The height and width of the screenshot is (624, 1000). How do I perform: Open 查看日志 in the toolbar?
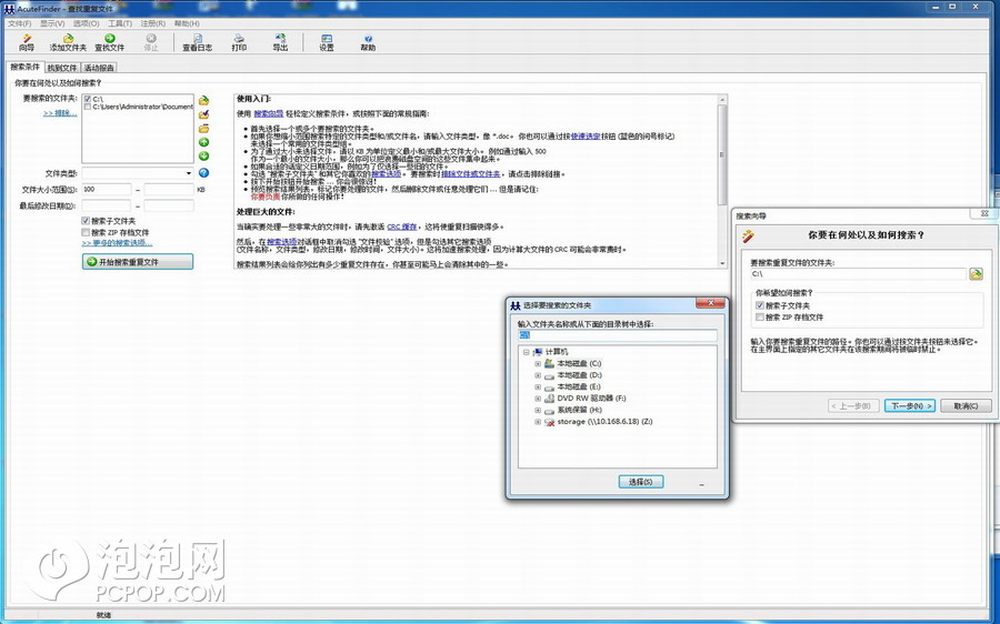point(197,43)
